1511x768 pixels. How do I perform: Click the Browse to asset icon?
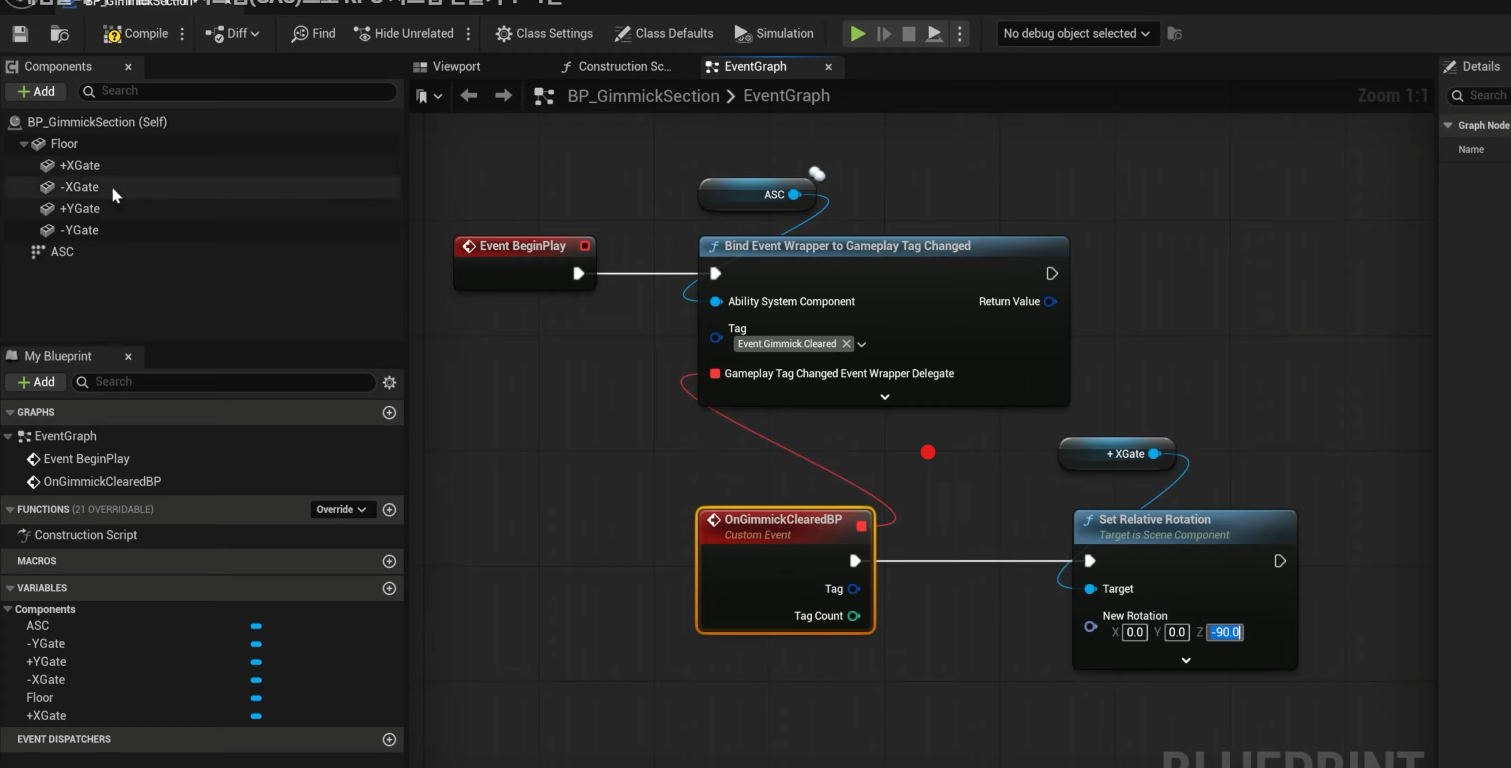coord(60,34)
